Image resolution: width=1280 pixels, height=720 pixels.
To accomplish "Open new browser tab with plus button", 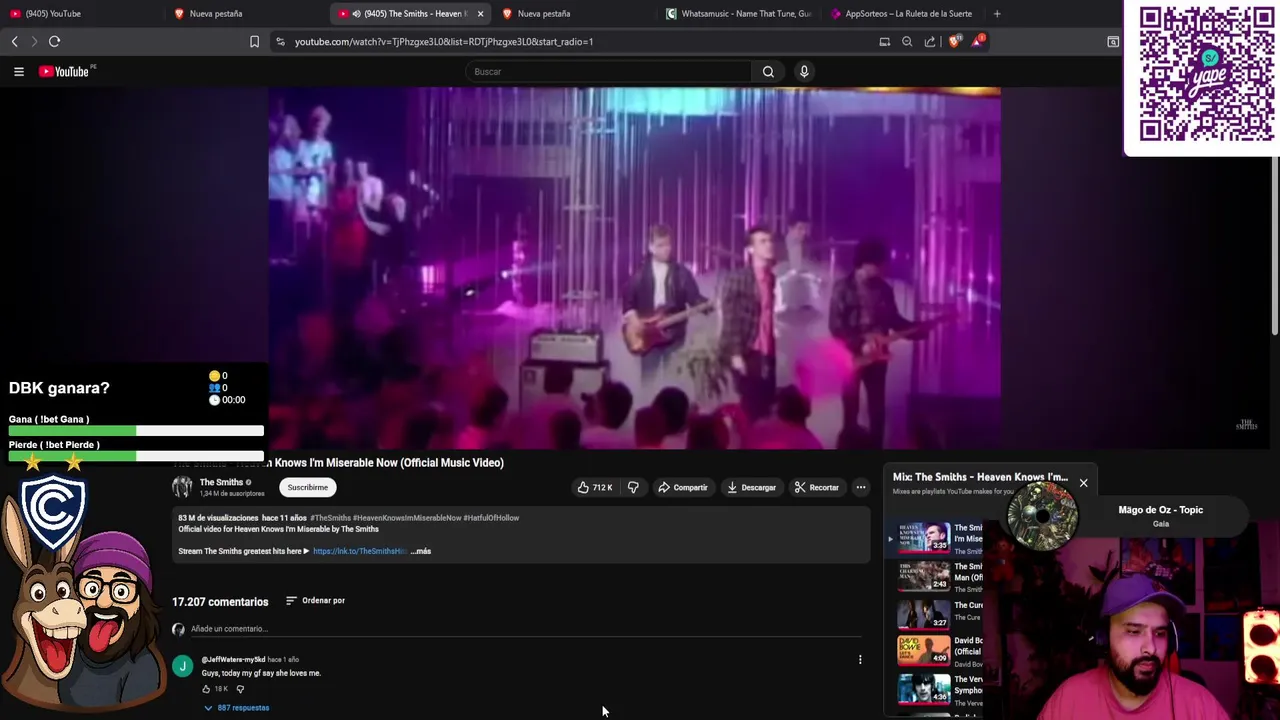I will pyautogui.click(x=996, y=14).
